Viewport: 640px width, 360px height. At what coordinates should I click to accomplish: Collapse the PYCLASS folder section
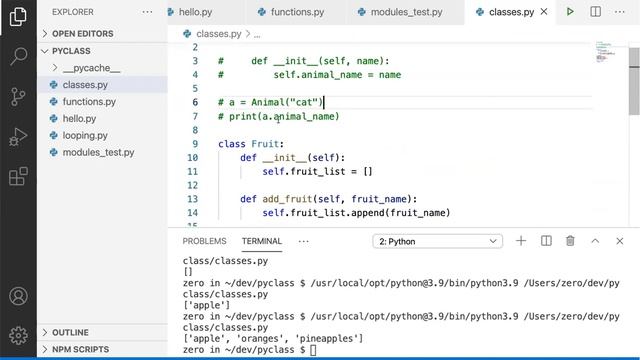point(71,51)
